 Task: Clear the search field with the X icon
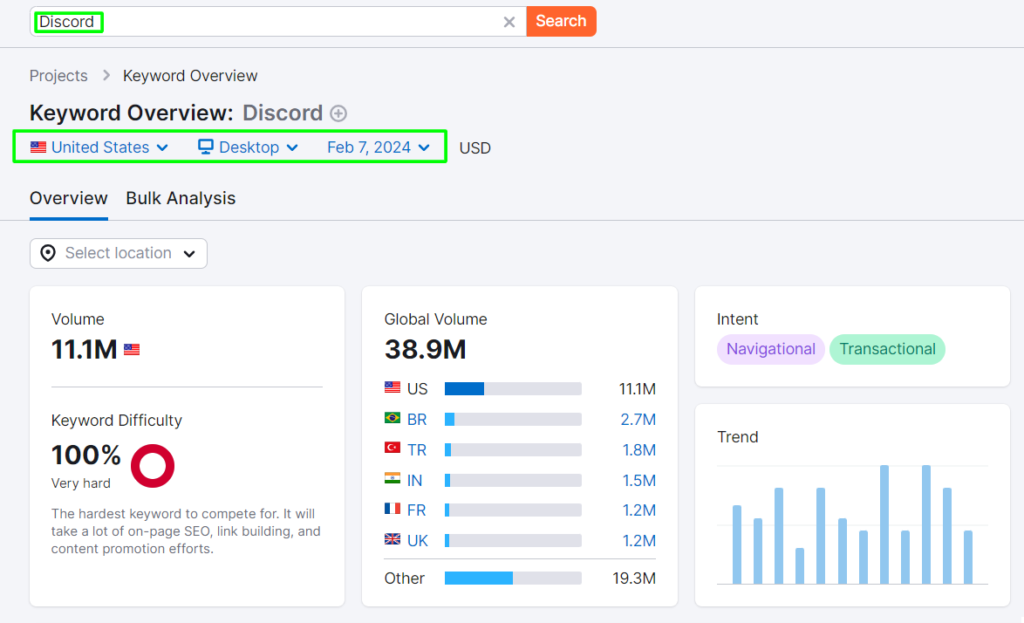(x=509, y=22)
